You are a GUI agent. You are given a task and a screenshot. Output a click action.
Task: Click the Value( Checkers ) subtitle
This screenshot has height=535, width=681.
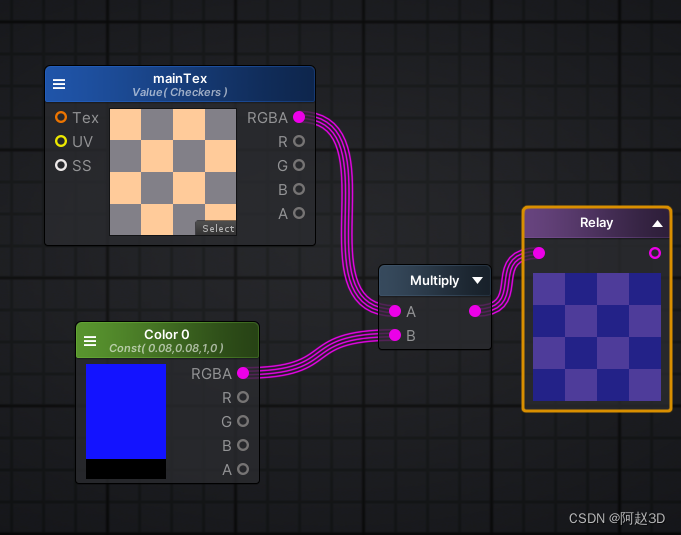pos(180,92)
